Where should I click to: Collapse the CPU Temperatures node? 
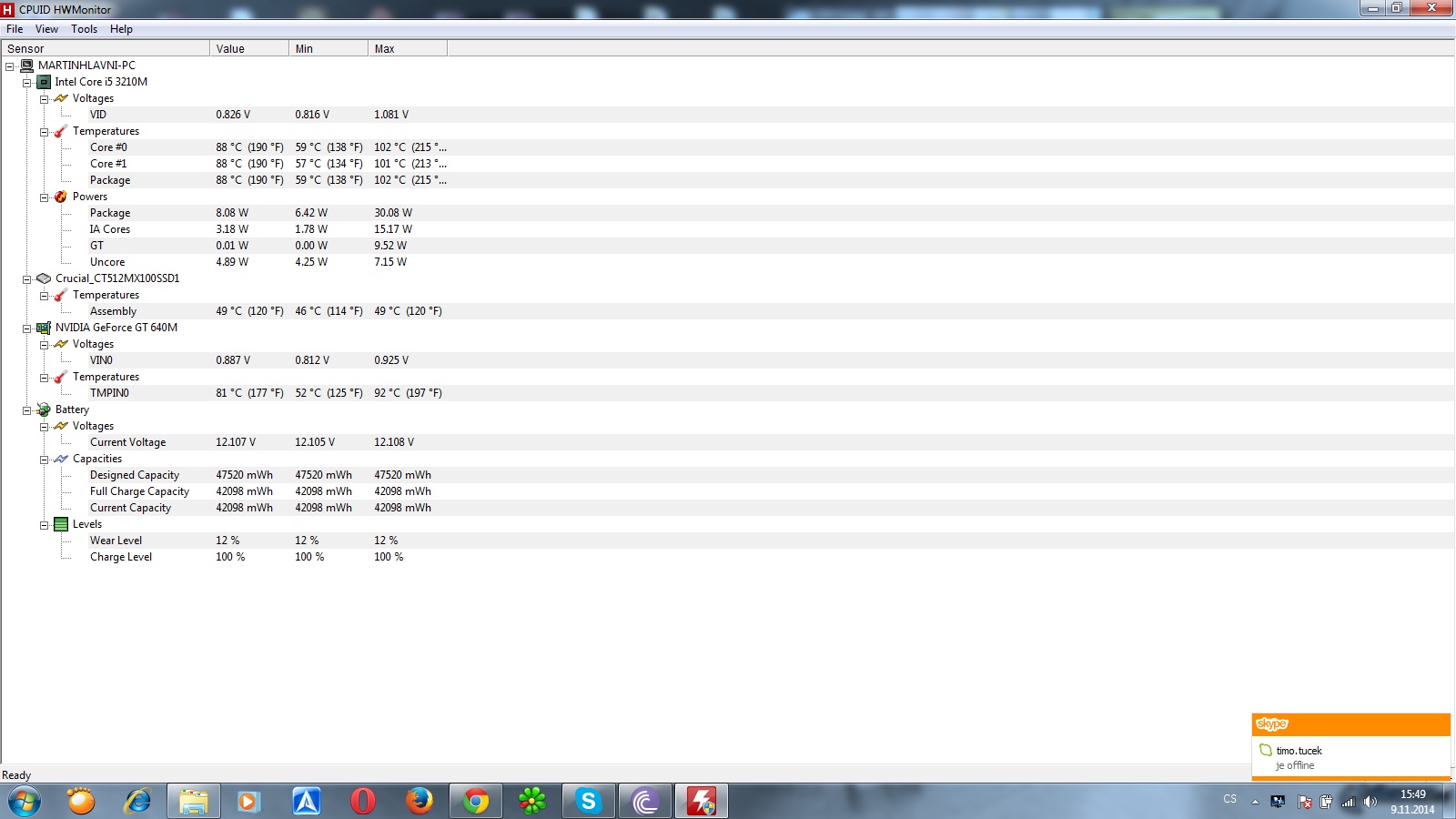(x=44, y=132)
